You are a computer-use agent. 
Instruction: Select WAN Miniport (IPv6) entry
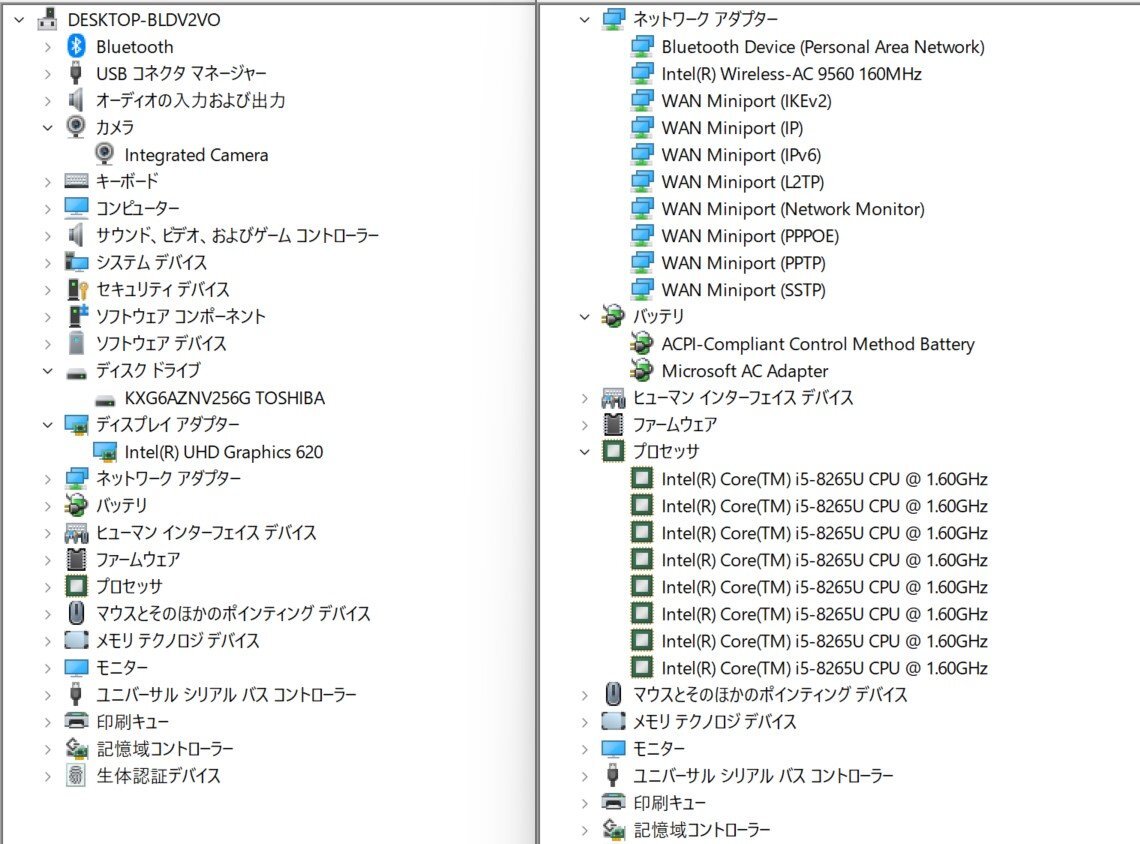click(x=741, y=155)
